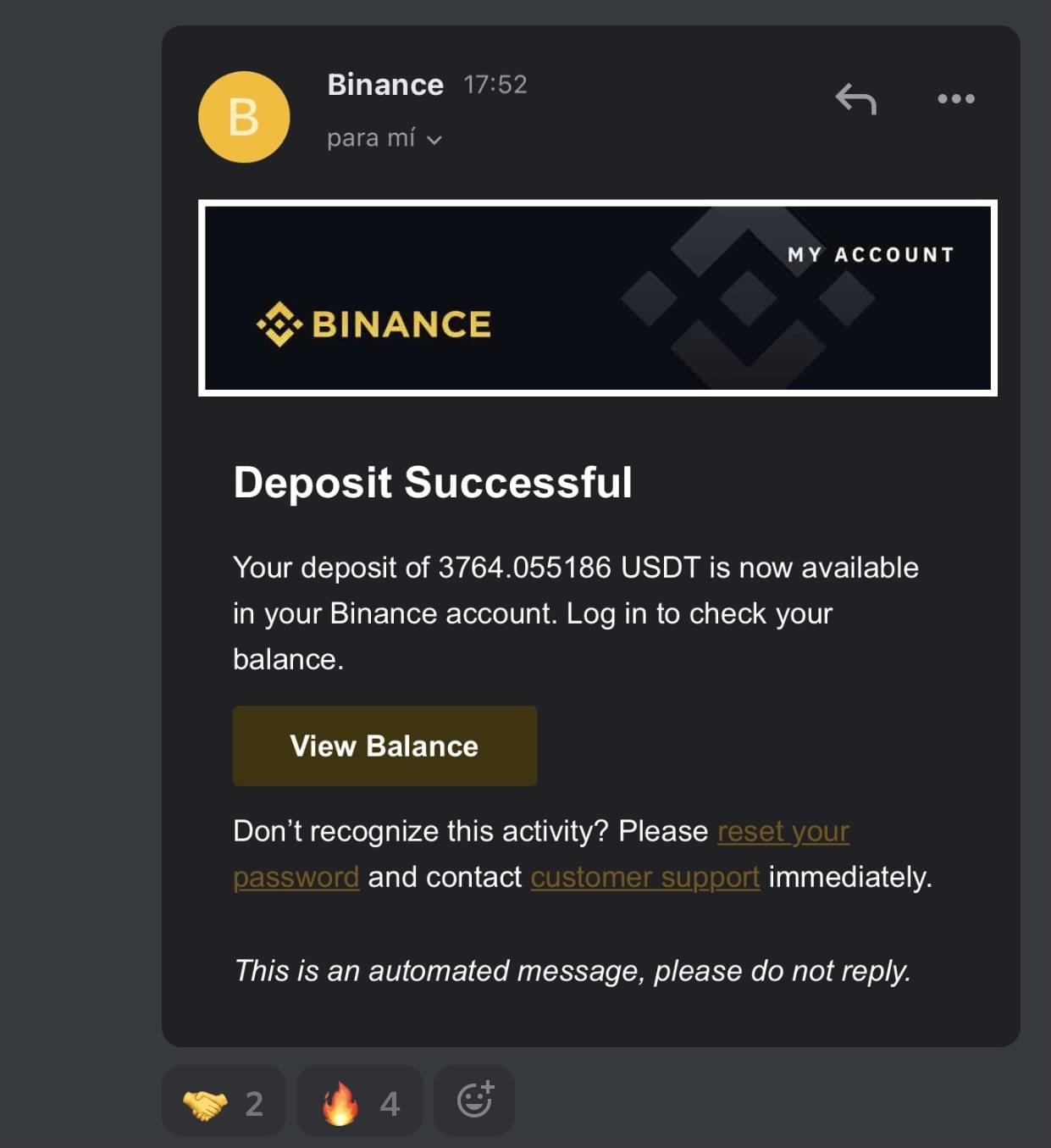Click the large diamond graphic in the banner
The image size is (1051, 1148).
[748, 297]
